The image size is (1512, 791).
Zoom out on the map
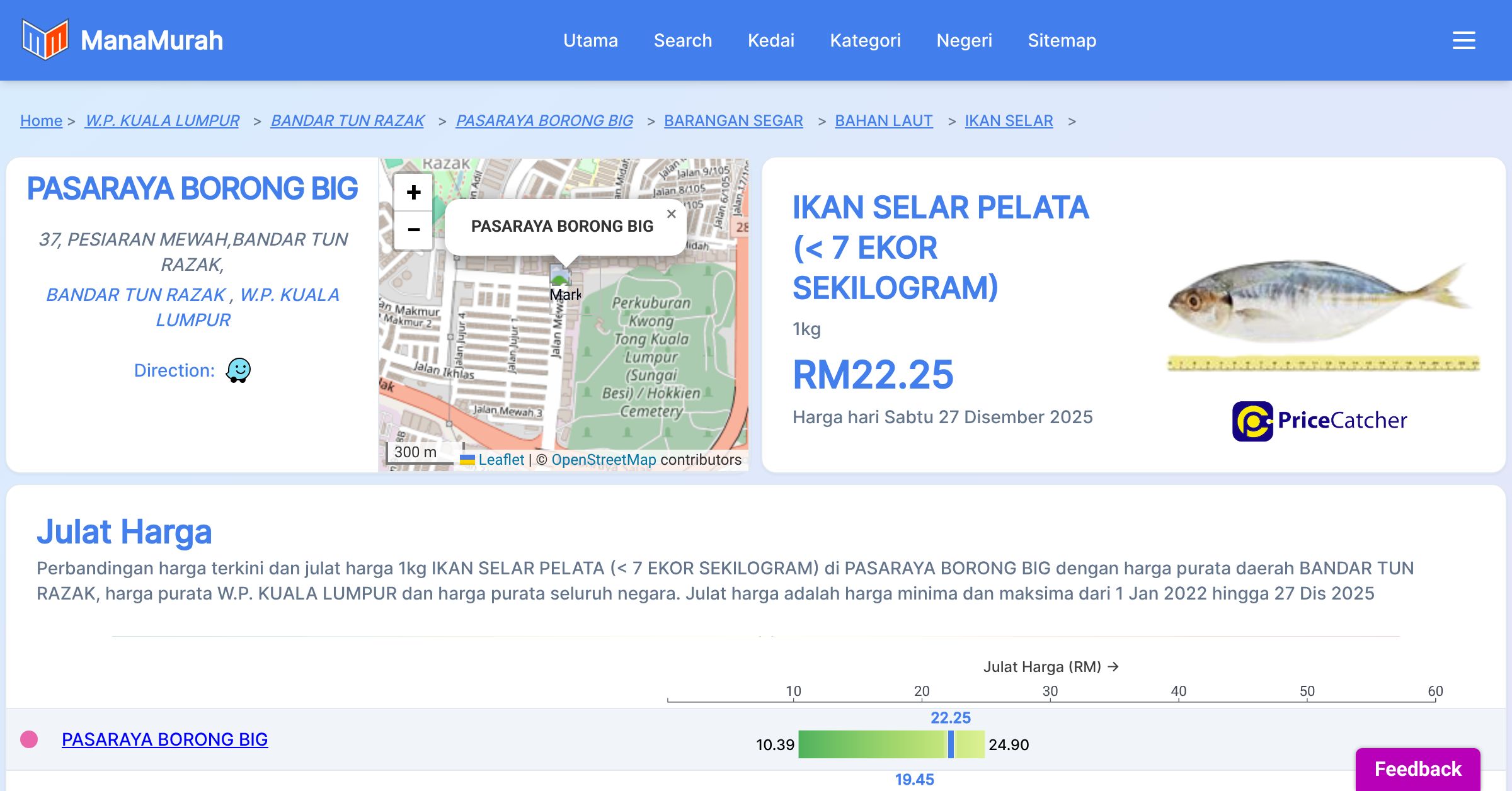413,230
